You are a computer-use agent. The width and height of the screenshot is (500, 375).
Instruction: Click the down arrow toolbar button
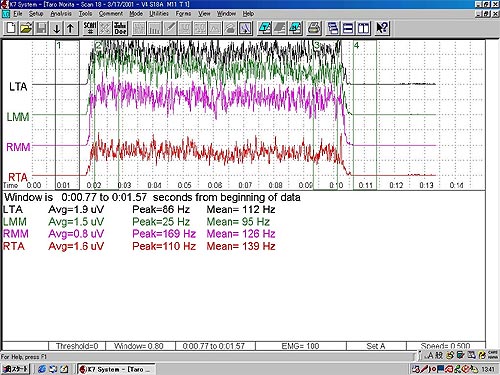pyautogui.click(x=57, y=28)
